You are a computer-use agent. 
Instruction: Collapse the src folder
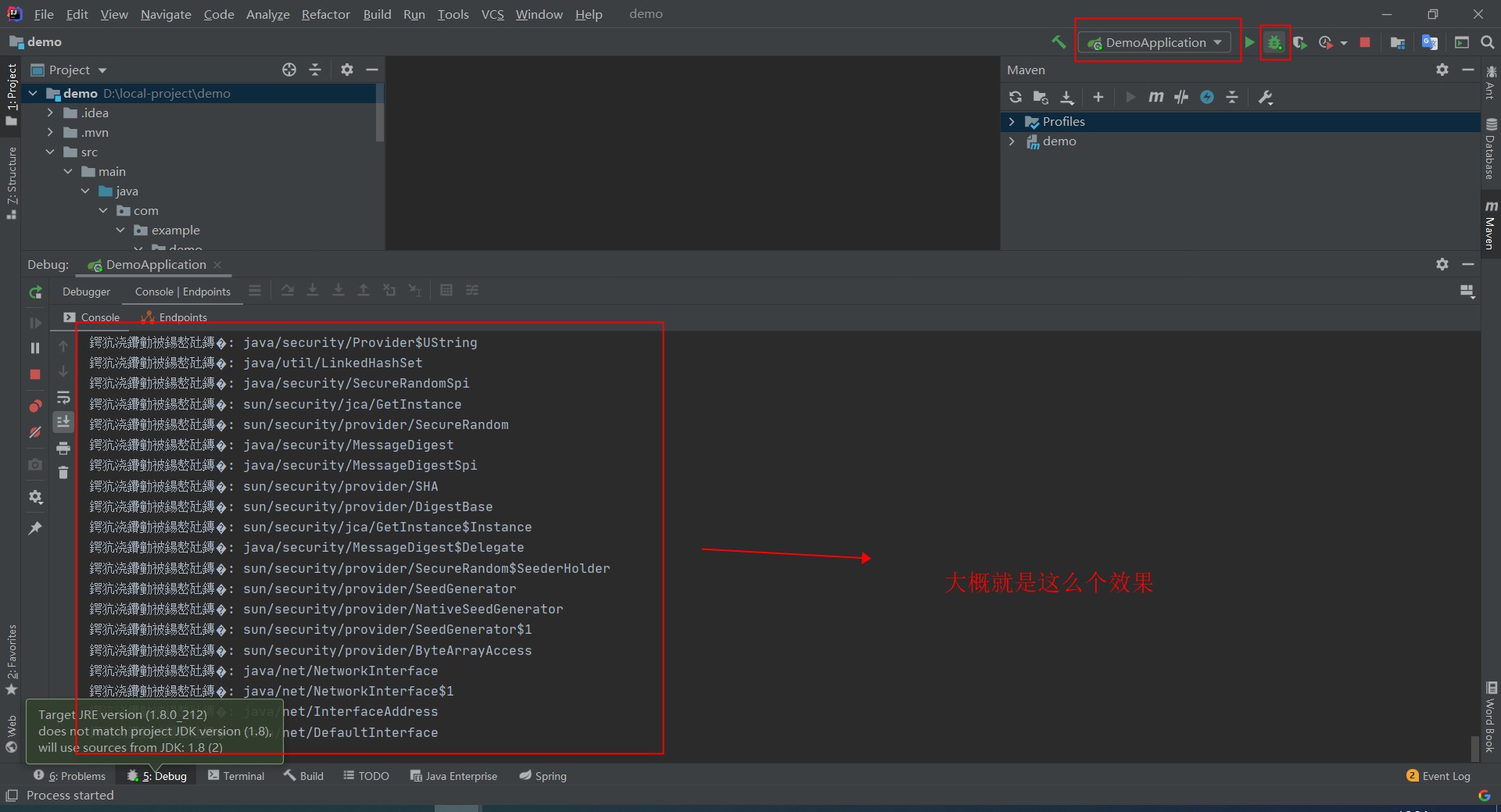click(50, 152)
